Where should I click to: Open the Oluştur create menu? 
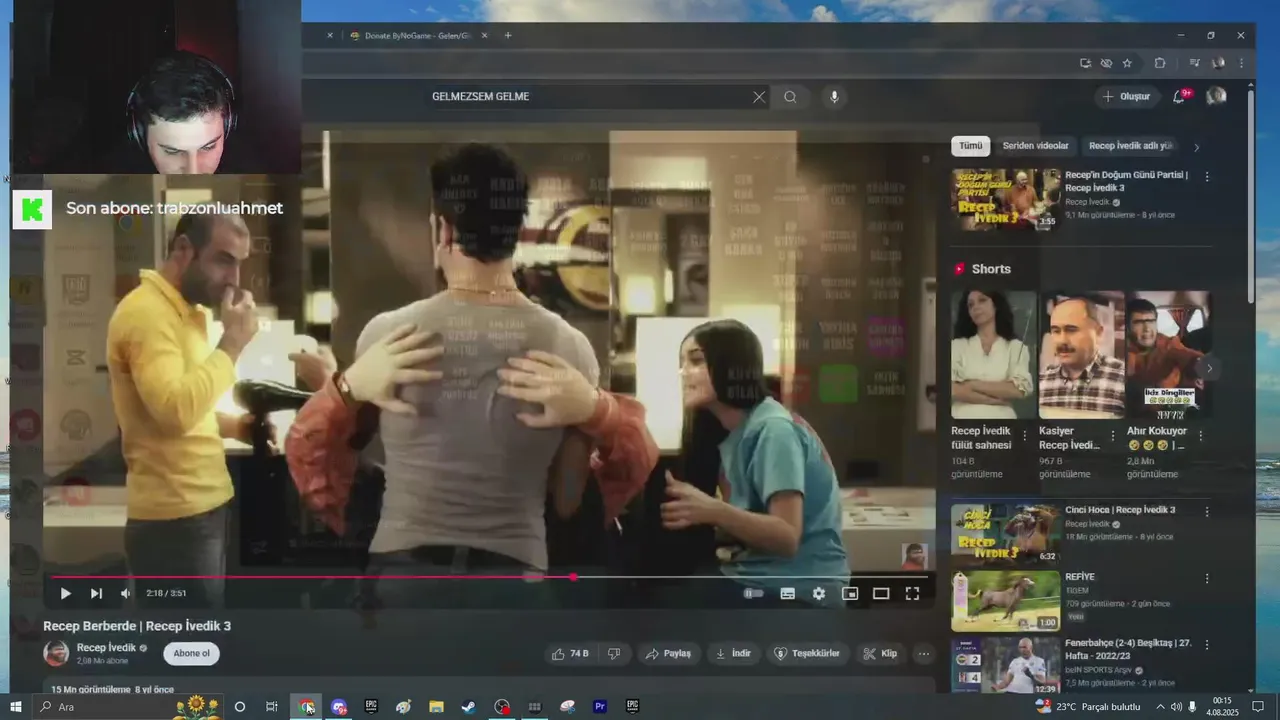pos(1127,96)
